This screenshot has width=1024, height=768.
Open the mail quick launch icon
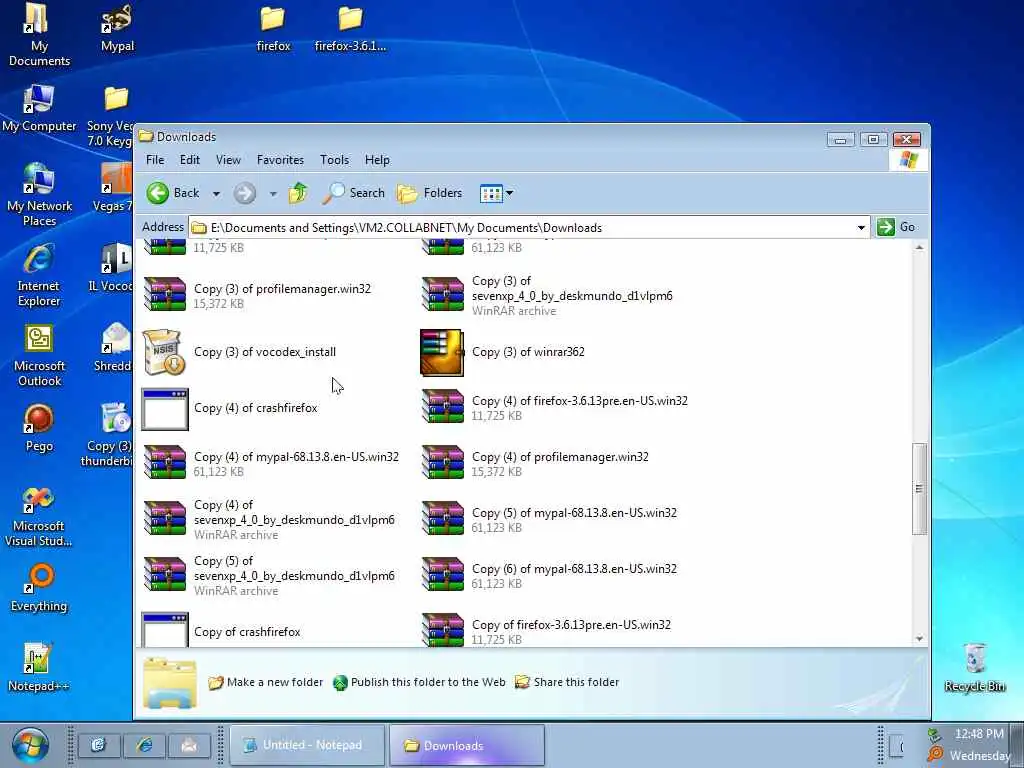pyautogui.click(x=189, y=745)
